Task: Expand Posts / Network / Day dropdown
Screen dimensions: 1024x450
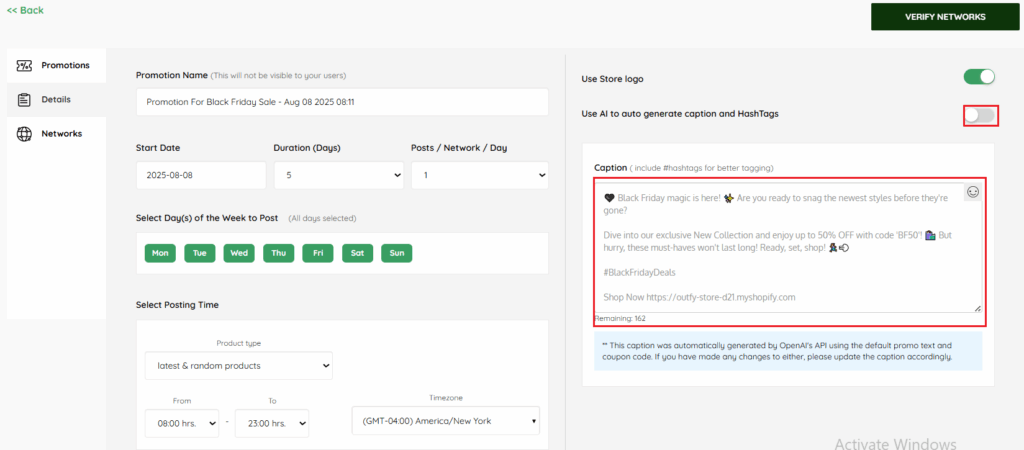Action: [479, 176]
